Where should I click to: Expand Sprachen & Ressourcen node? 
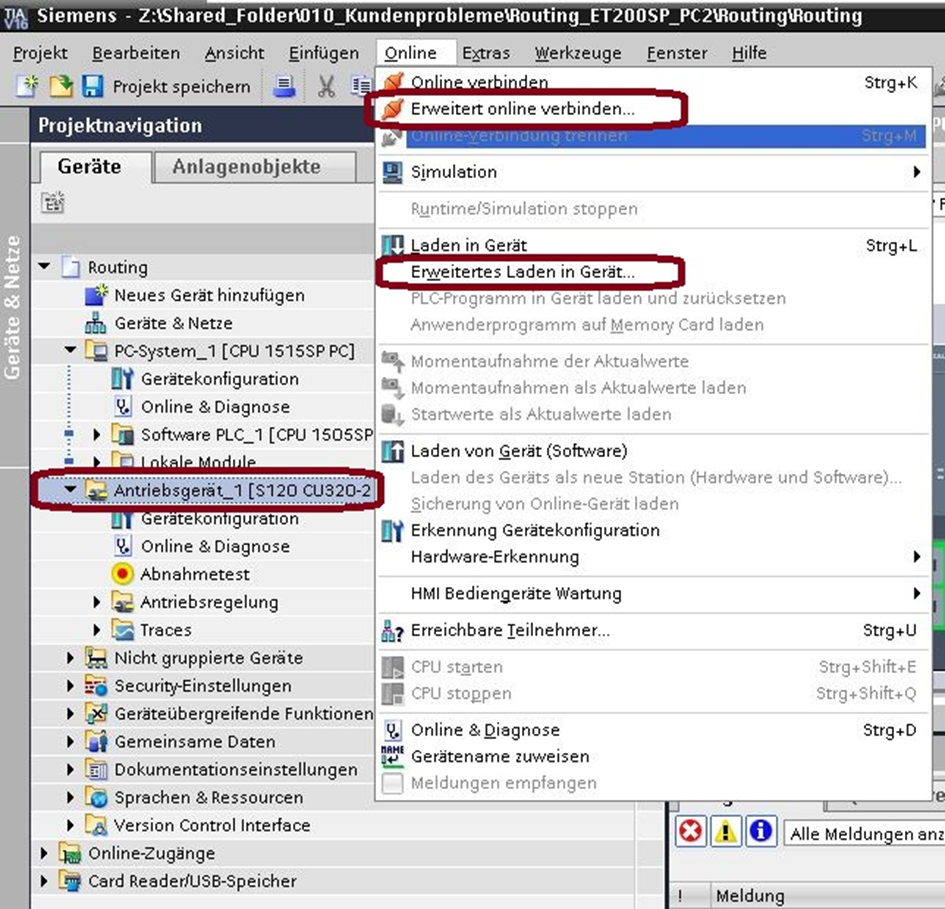click(x=71, y=797)
